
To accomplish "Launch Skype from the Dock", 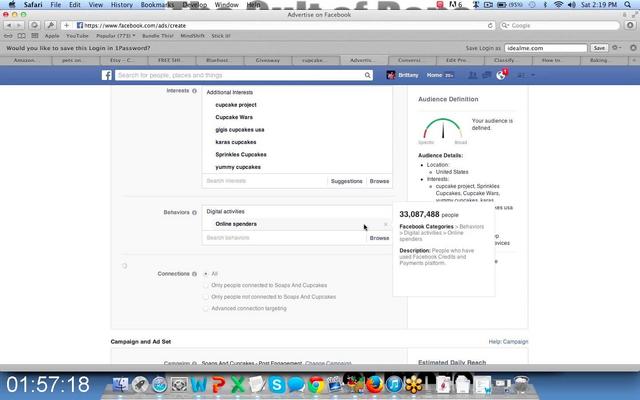I will coord(276,384).
